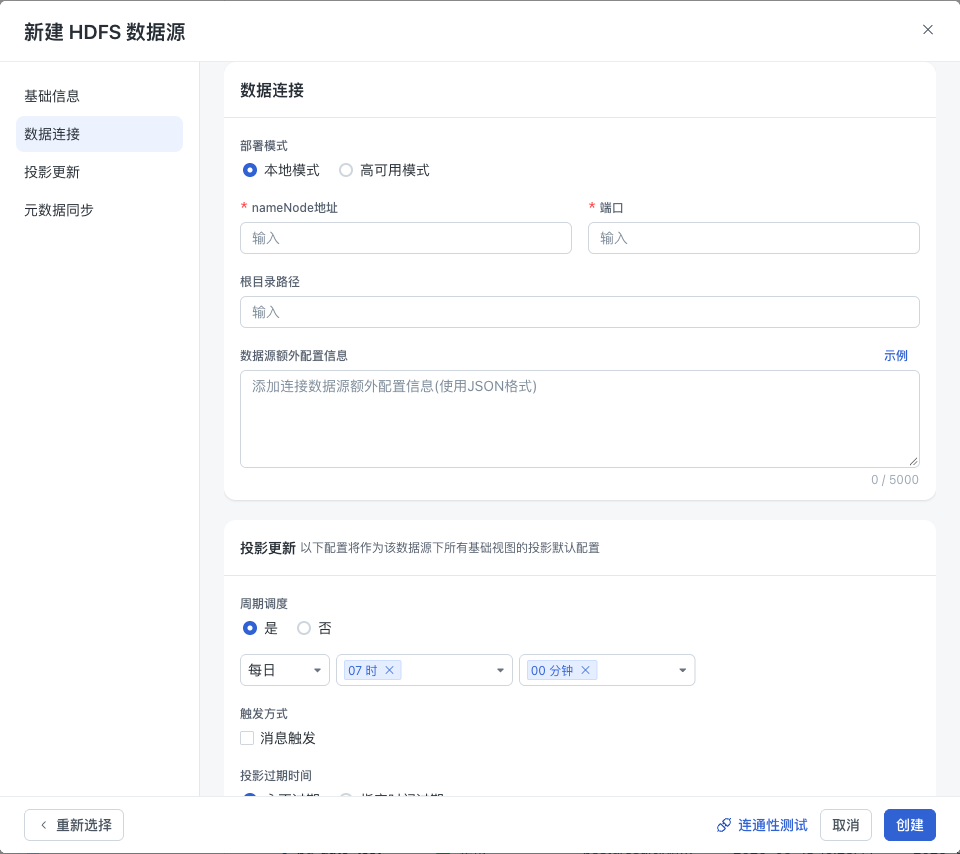Expand the hour selector dropdown arrow

(x=500, y=670)
